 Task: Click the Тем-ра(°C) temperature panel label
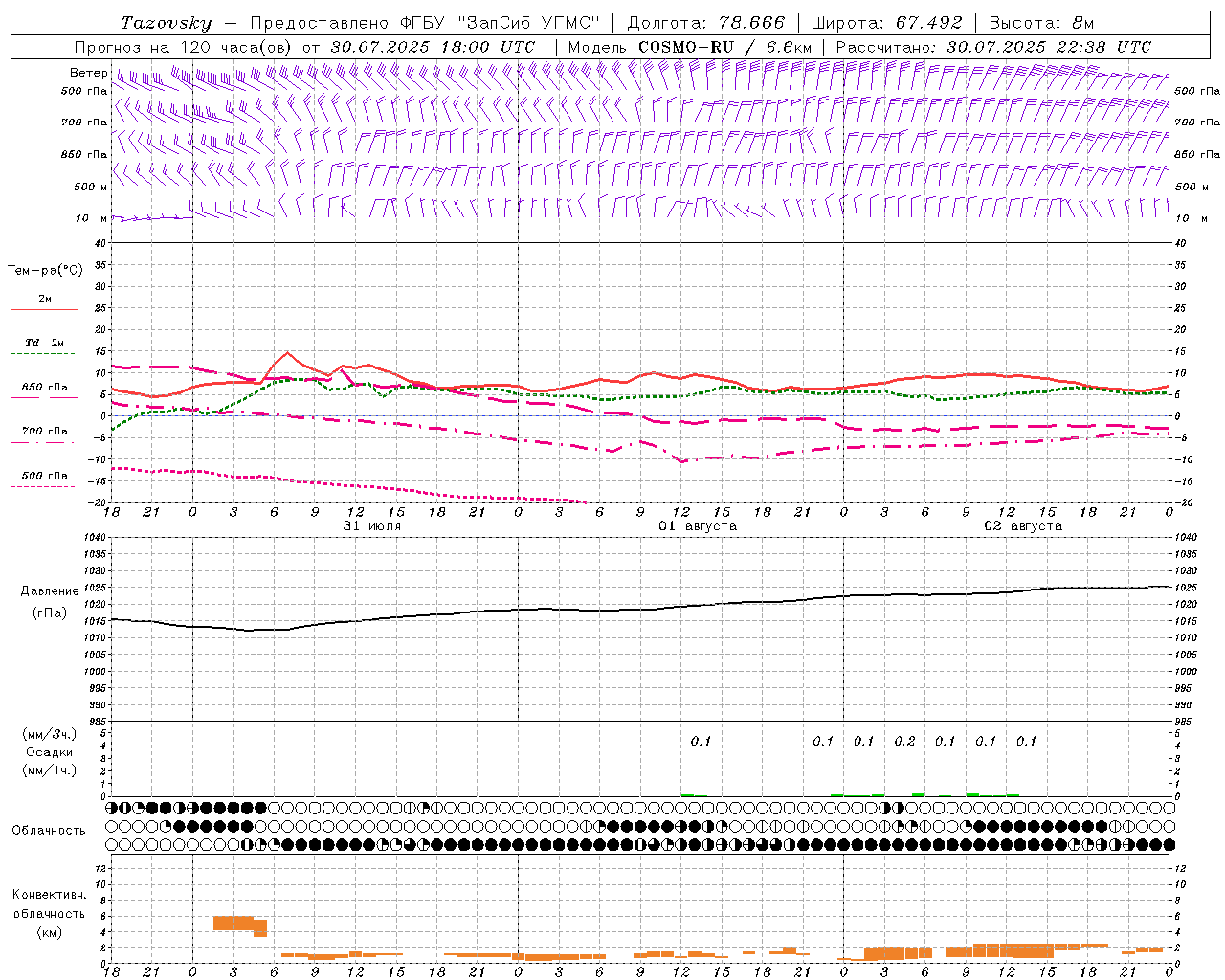45,270
